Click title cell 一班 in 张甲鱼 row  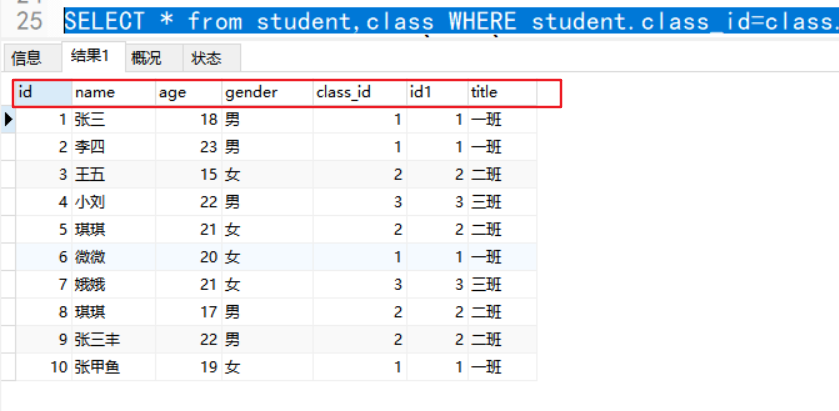point(502,367)
